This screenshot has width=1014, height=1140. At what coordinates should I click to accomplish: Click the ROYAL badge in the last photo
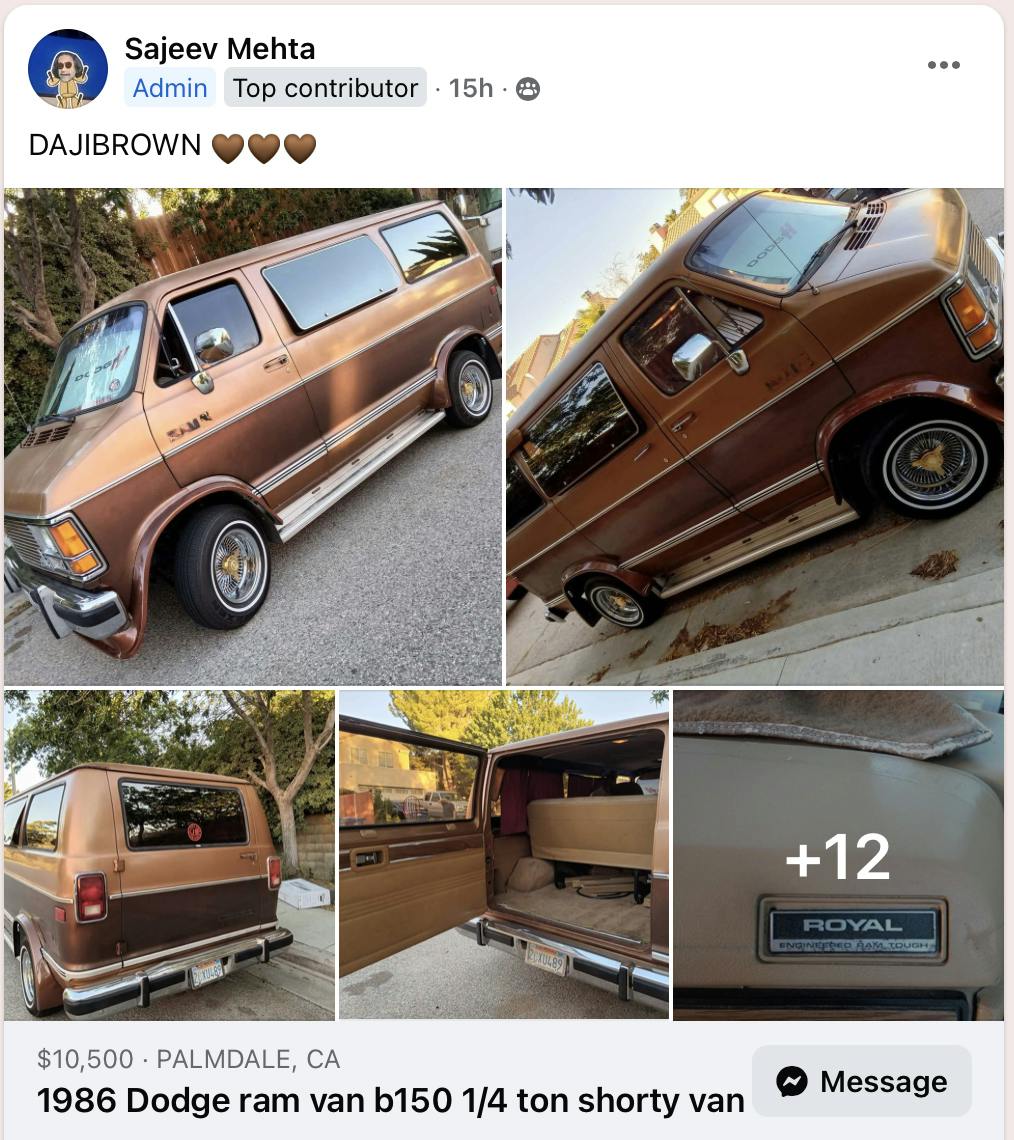(x=853, y=931)
